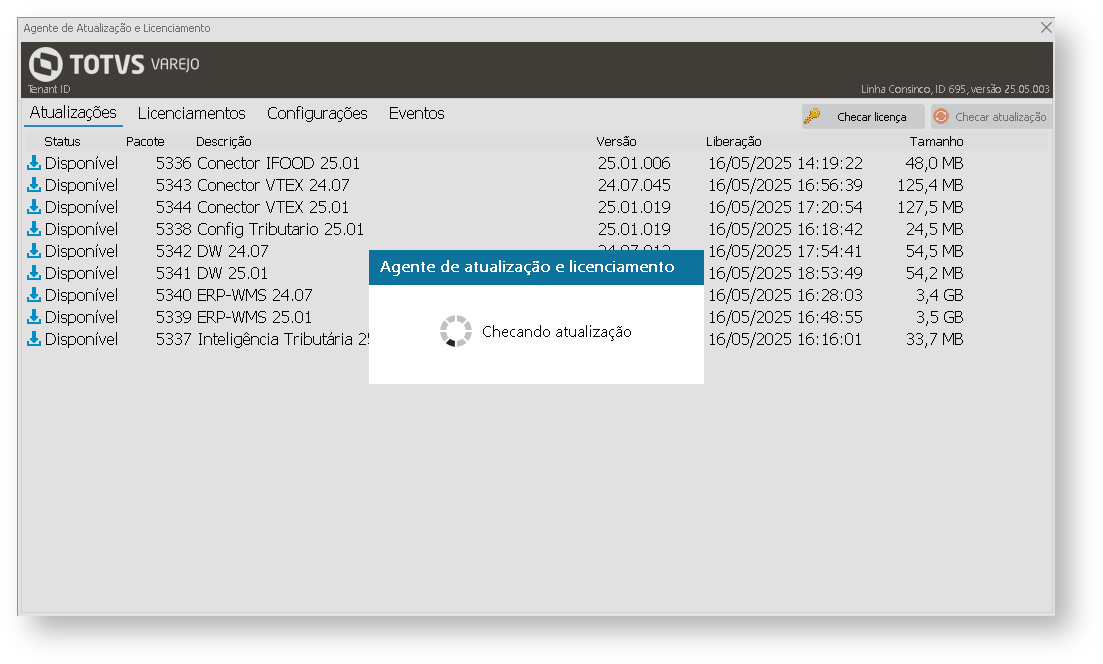Select Config Tributario 25.01 description
Screen dimensions: 1103x664
click(x=280, y=229)
